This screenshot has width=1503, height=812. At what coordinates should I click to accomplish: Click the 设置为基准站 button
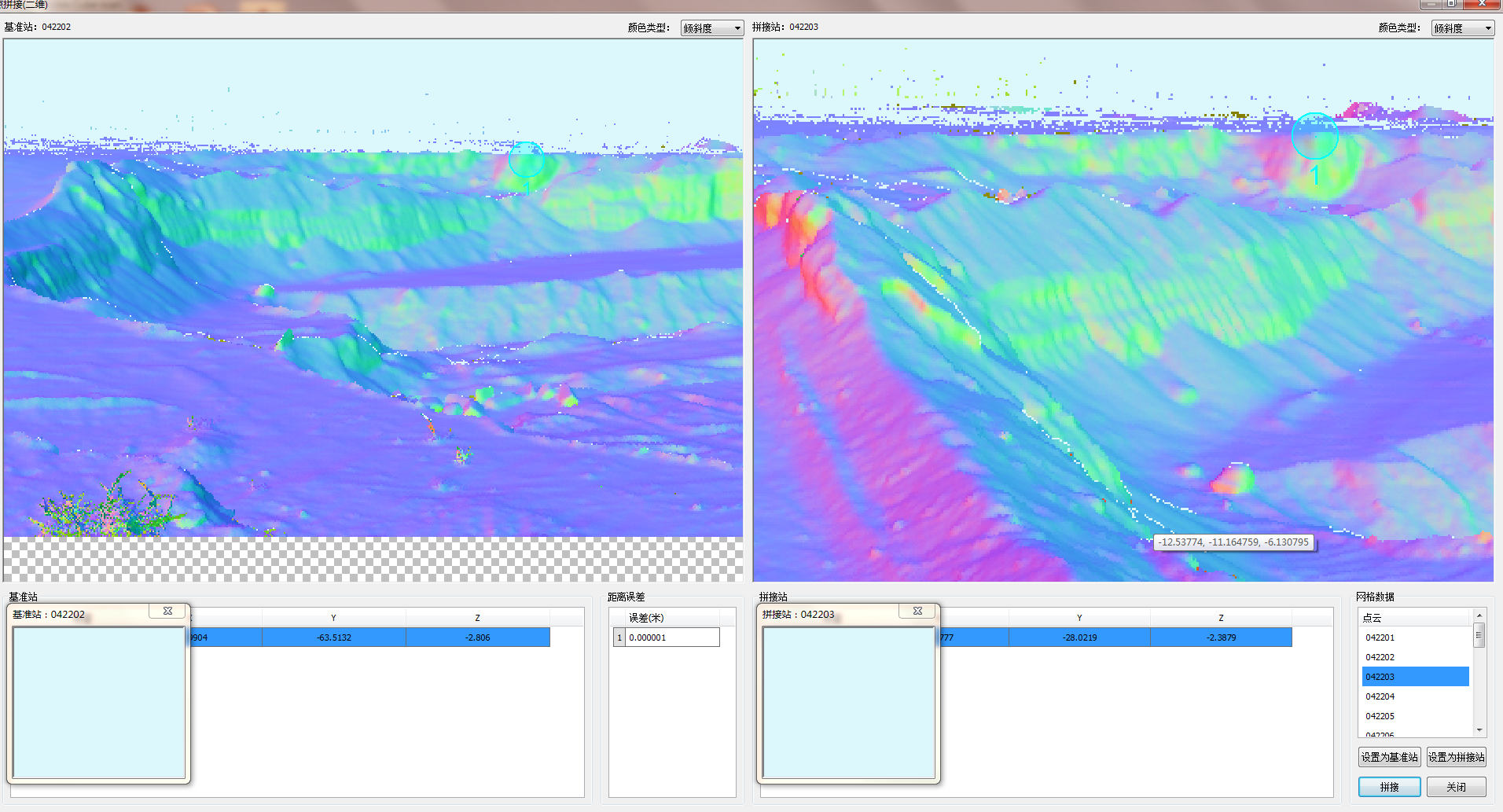(x=1389, y=757)
